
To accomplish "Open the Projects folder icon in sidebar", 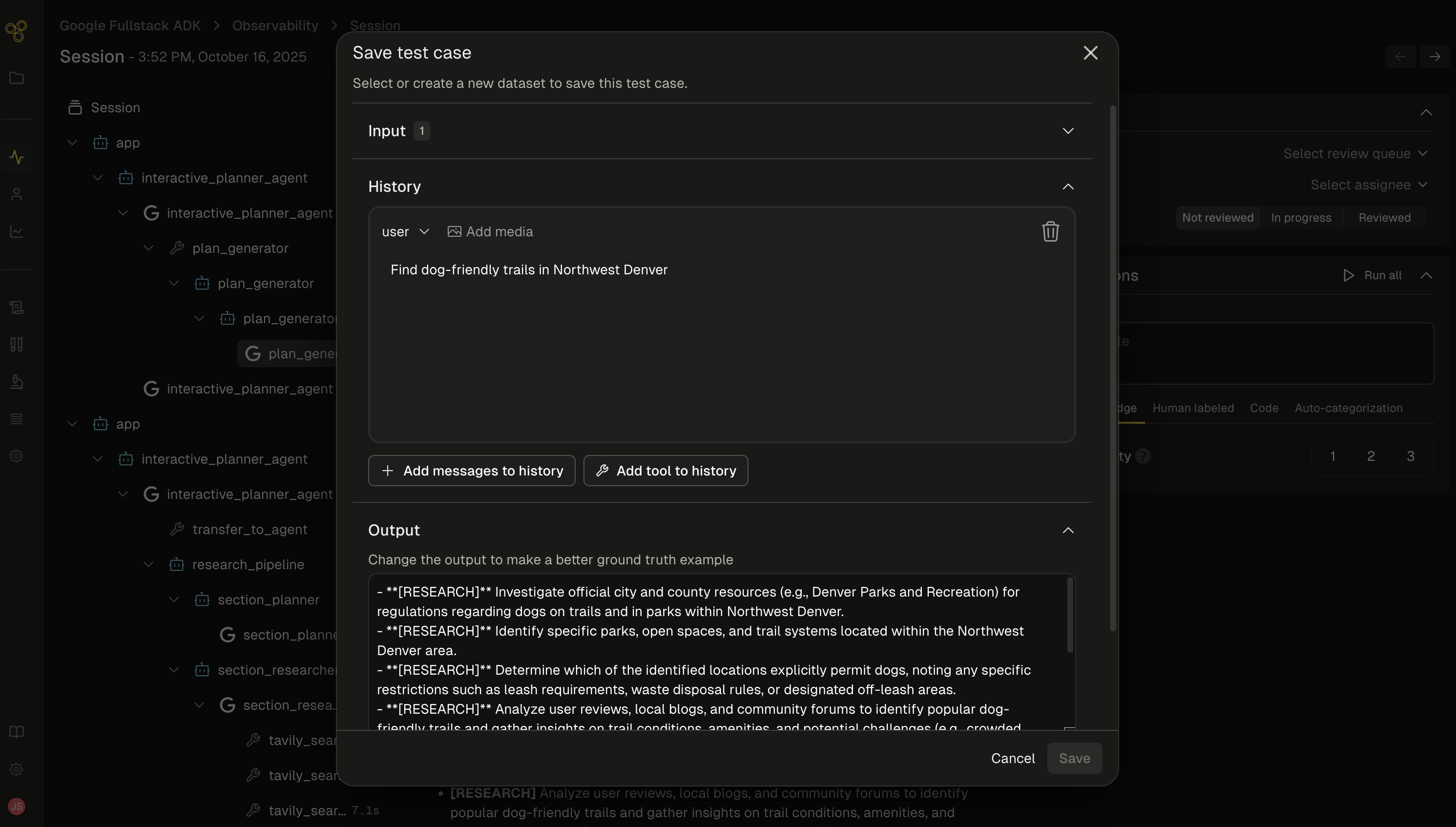I will click(x=17, y=79).
